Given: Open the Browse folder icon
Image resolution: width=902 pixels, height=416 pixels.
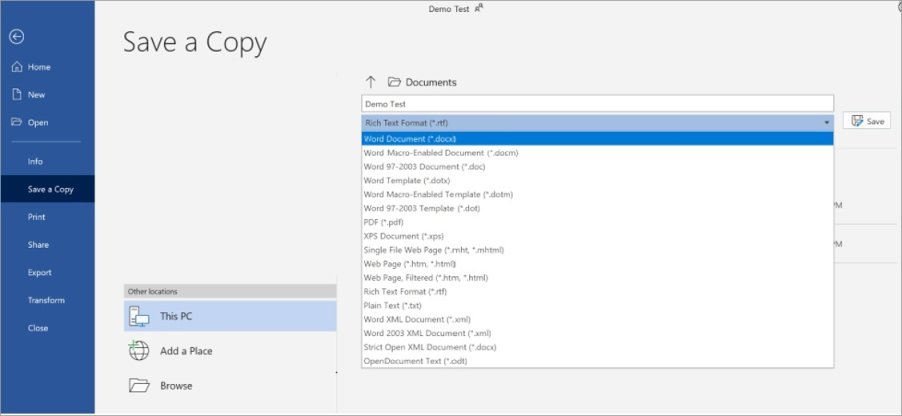Looking at the screenshot, I should coord(139,385).
